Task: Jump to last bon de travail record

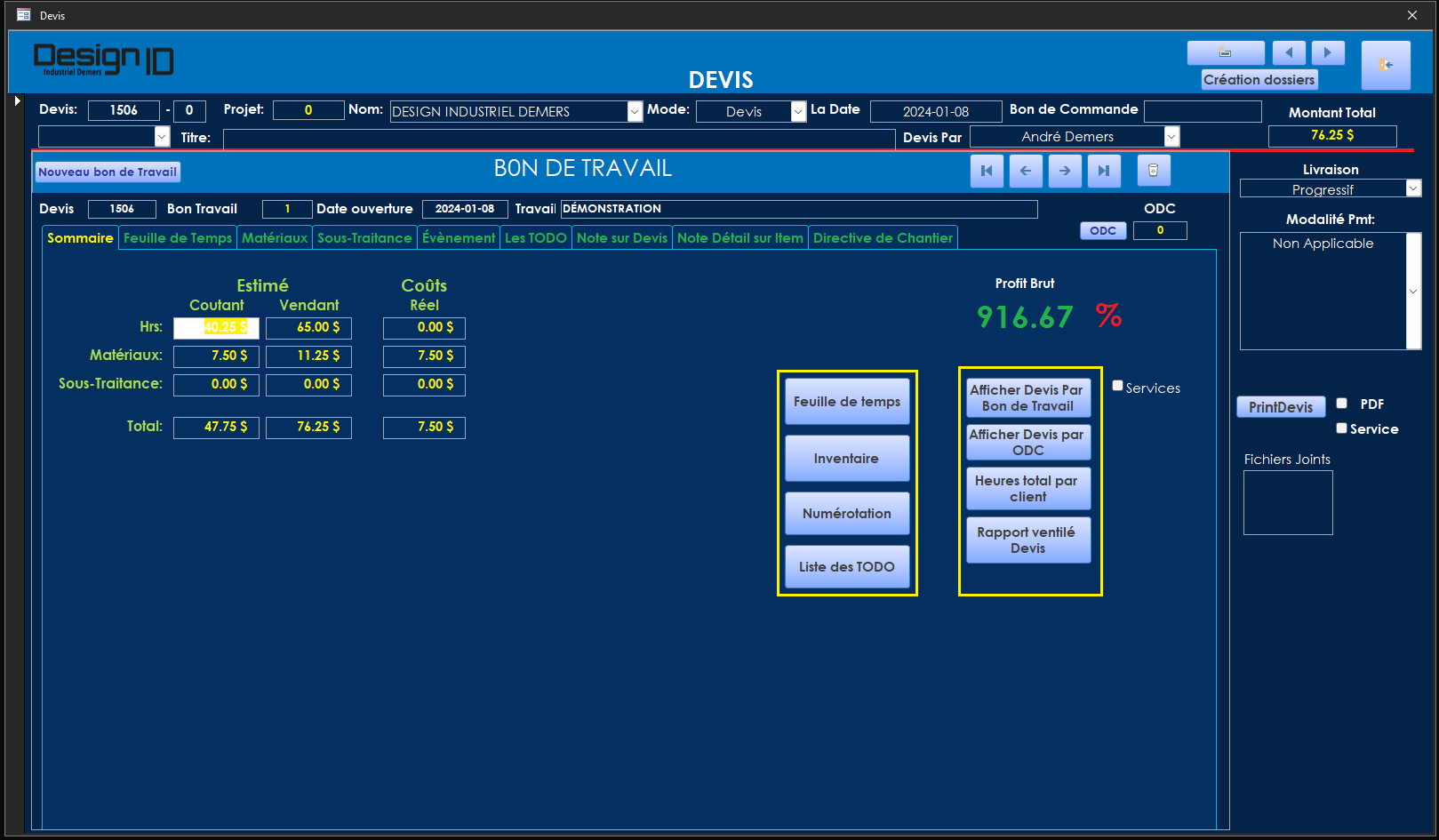Action: (x=1103, y=171)
